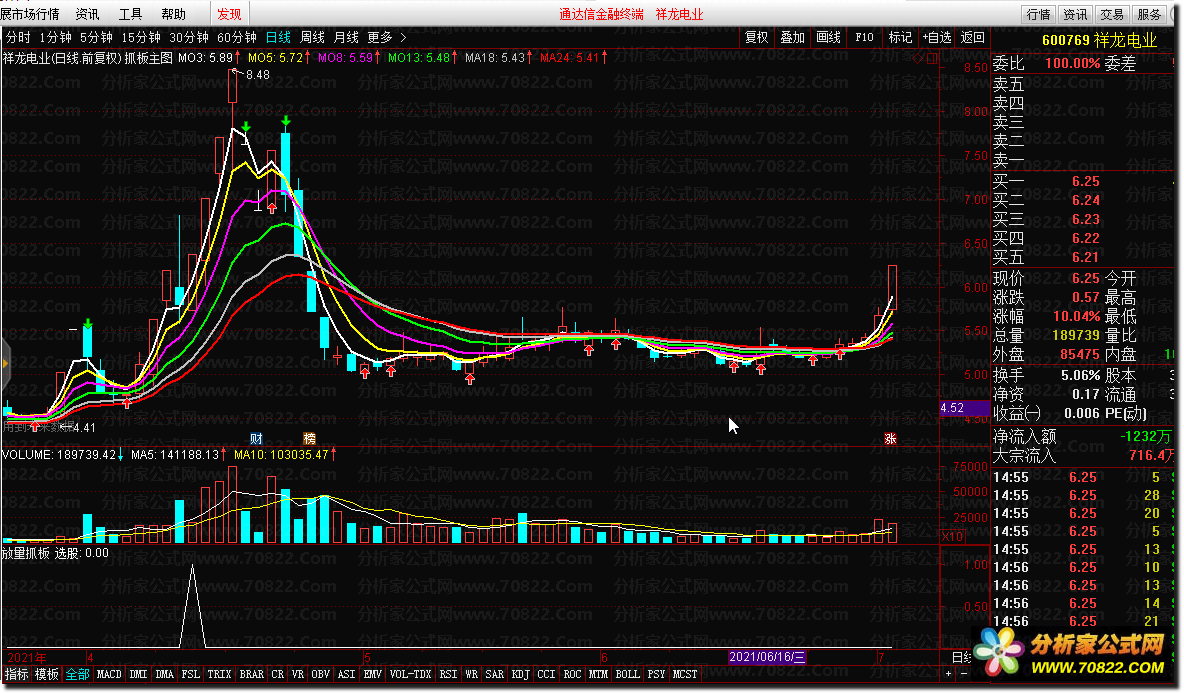Click the 行情 button at top right
1184x693 pixels.
(1038, 14)
